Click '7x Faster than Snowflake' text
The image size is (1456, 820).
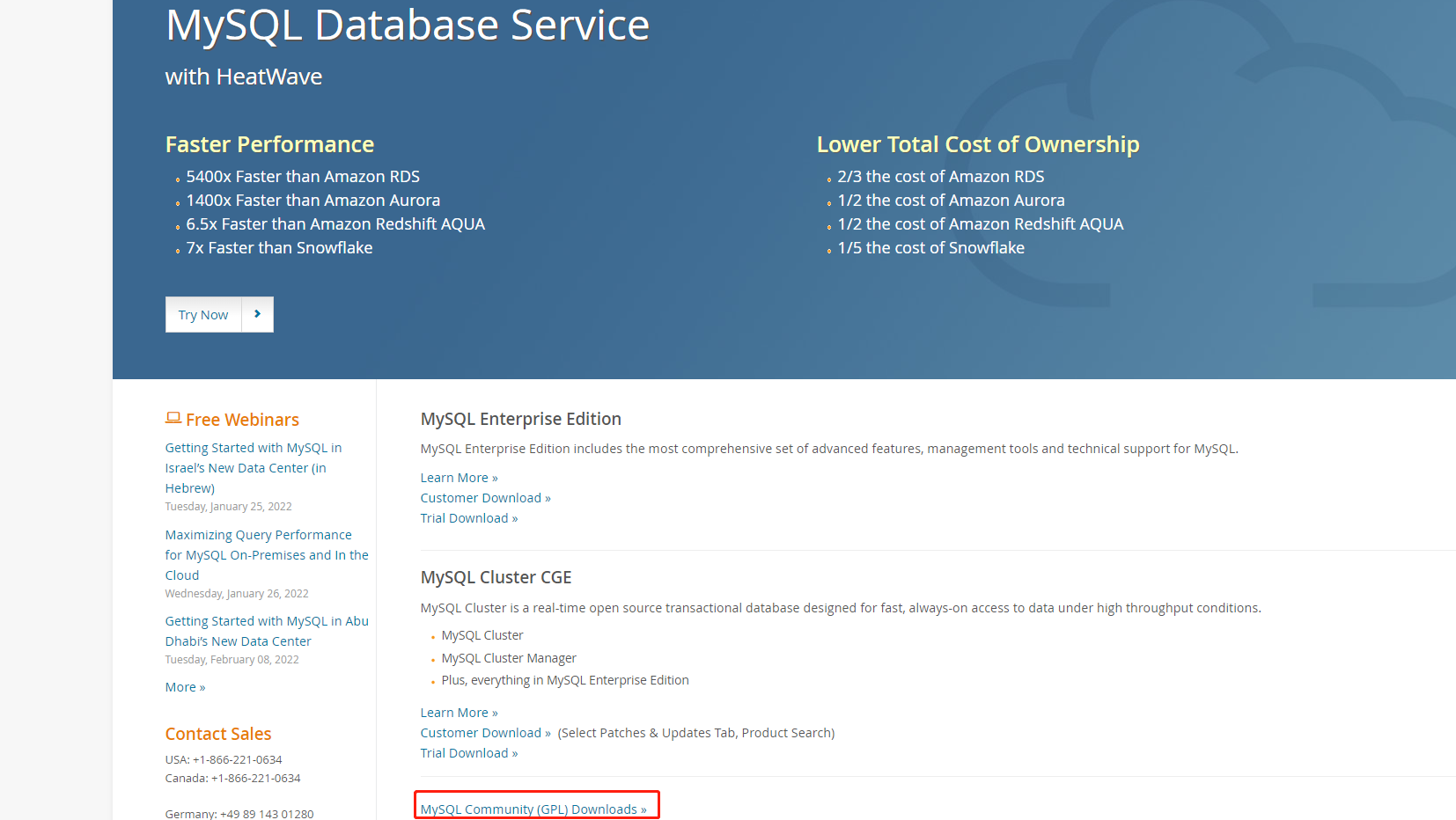pos(279,248)
